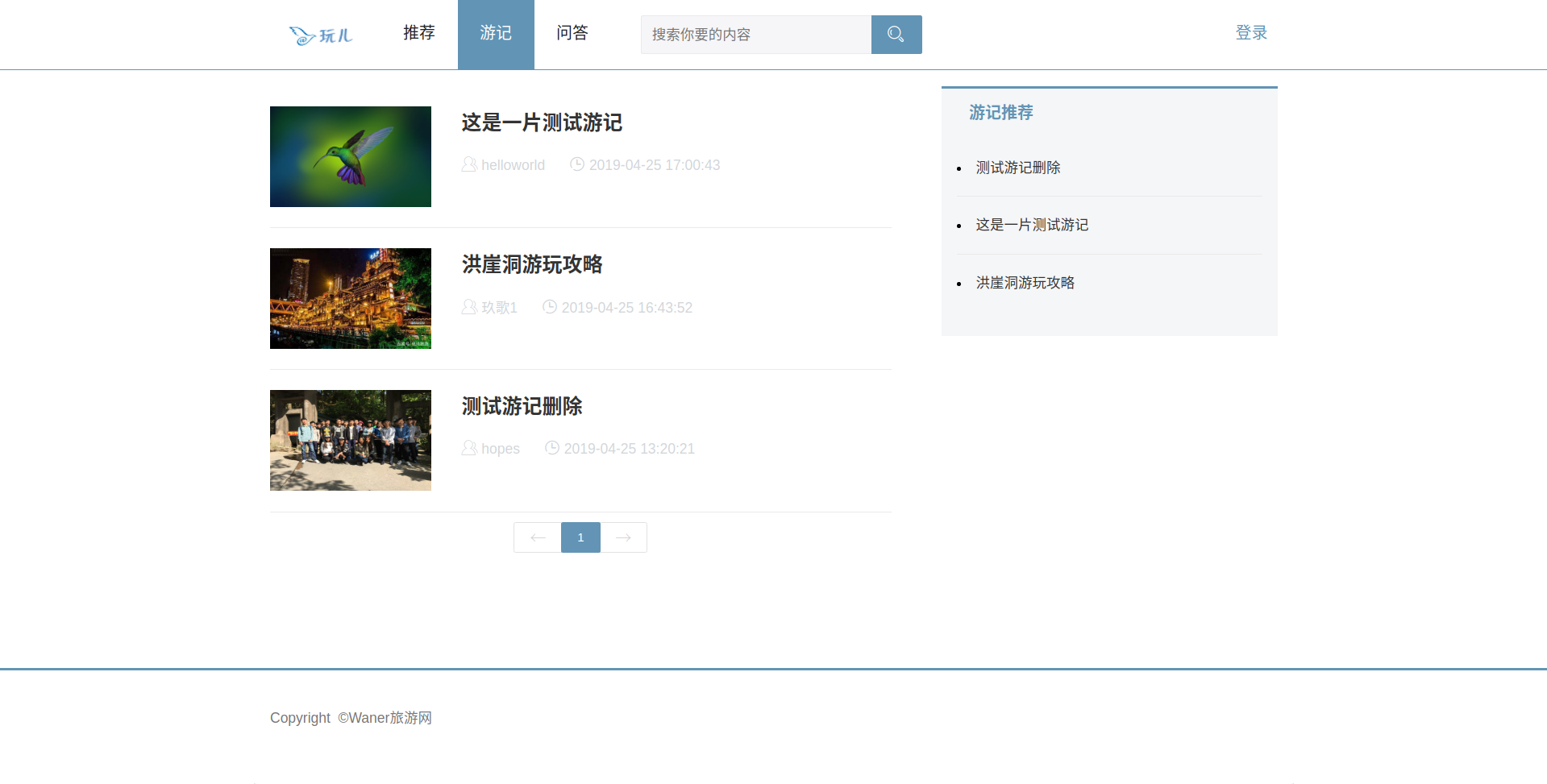Screen dimensions: 1547x784
Task: Click user icon beside 玖歌1
Action: 469,307
